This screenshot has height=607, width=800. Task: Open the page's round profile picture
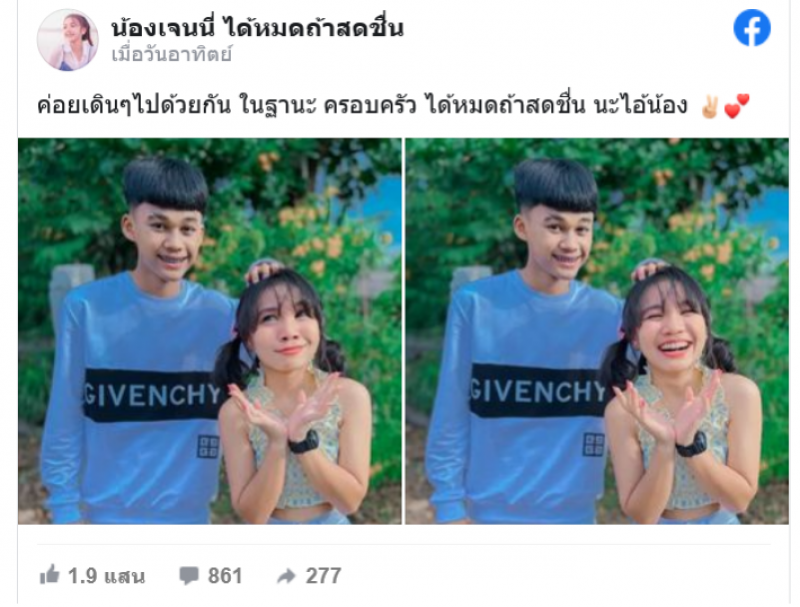pyautogui.click(x=67, y=40)
